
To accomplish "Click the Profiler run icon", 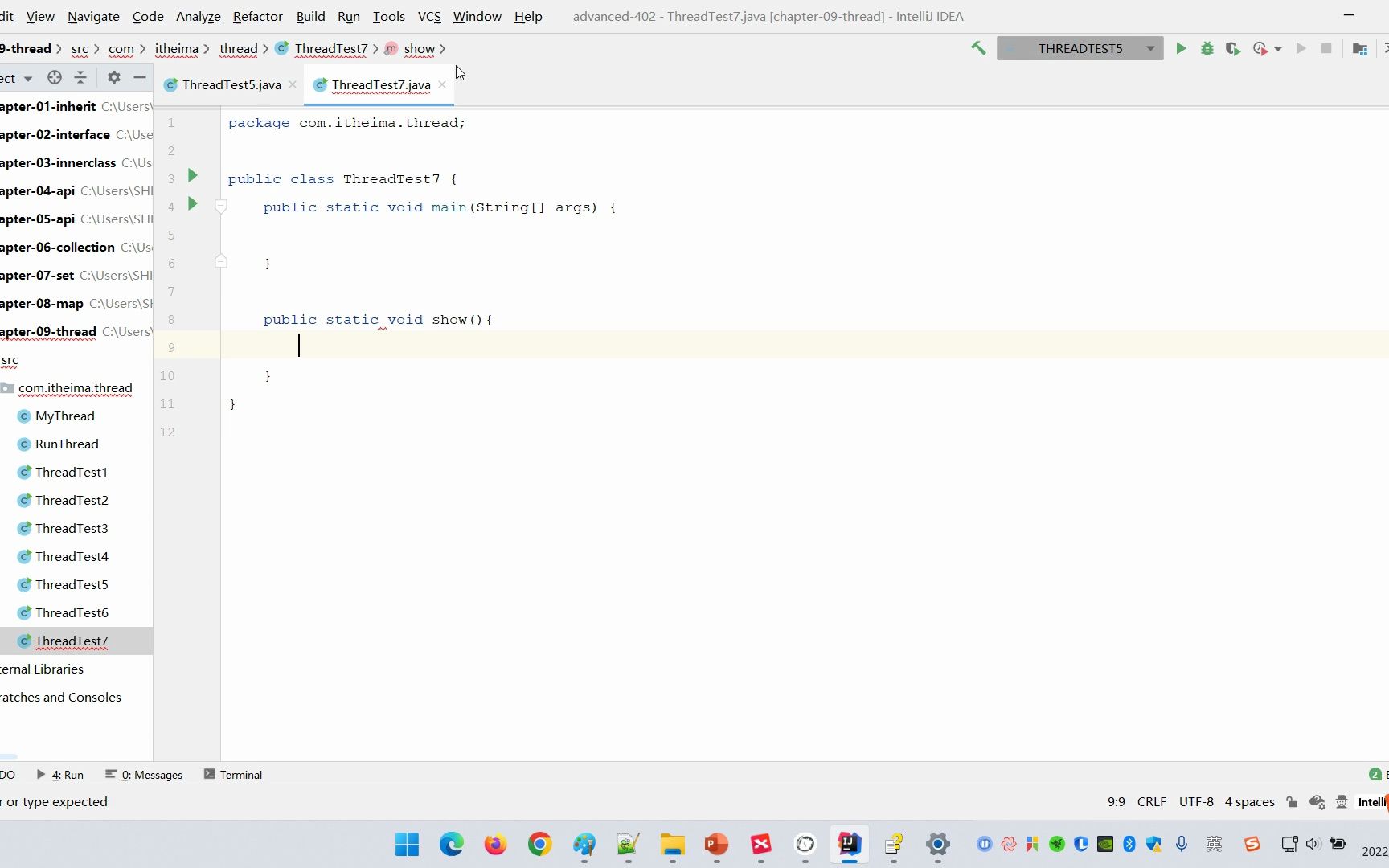I will [1260, 48].
